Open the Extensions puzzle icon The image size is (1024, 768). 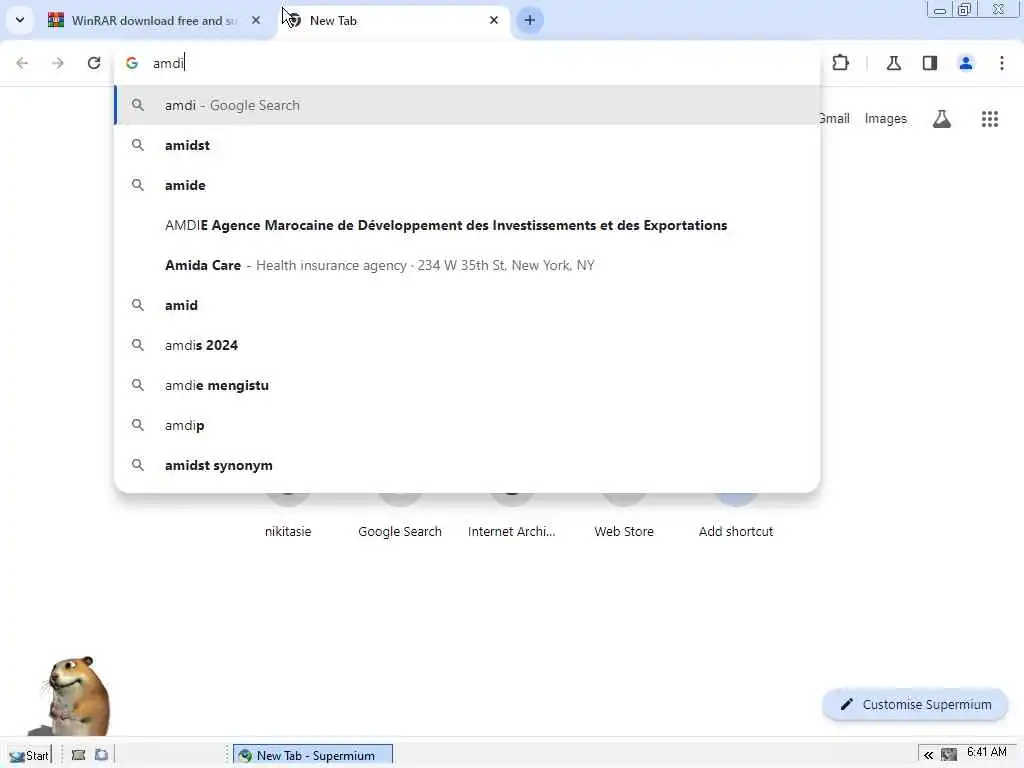point(840,63)
